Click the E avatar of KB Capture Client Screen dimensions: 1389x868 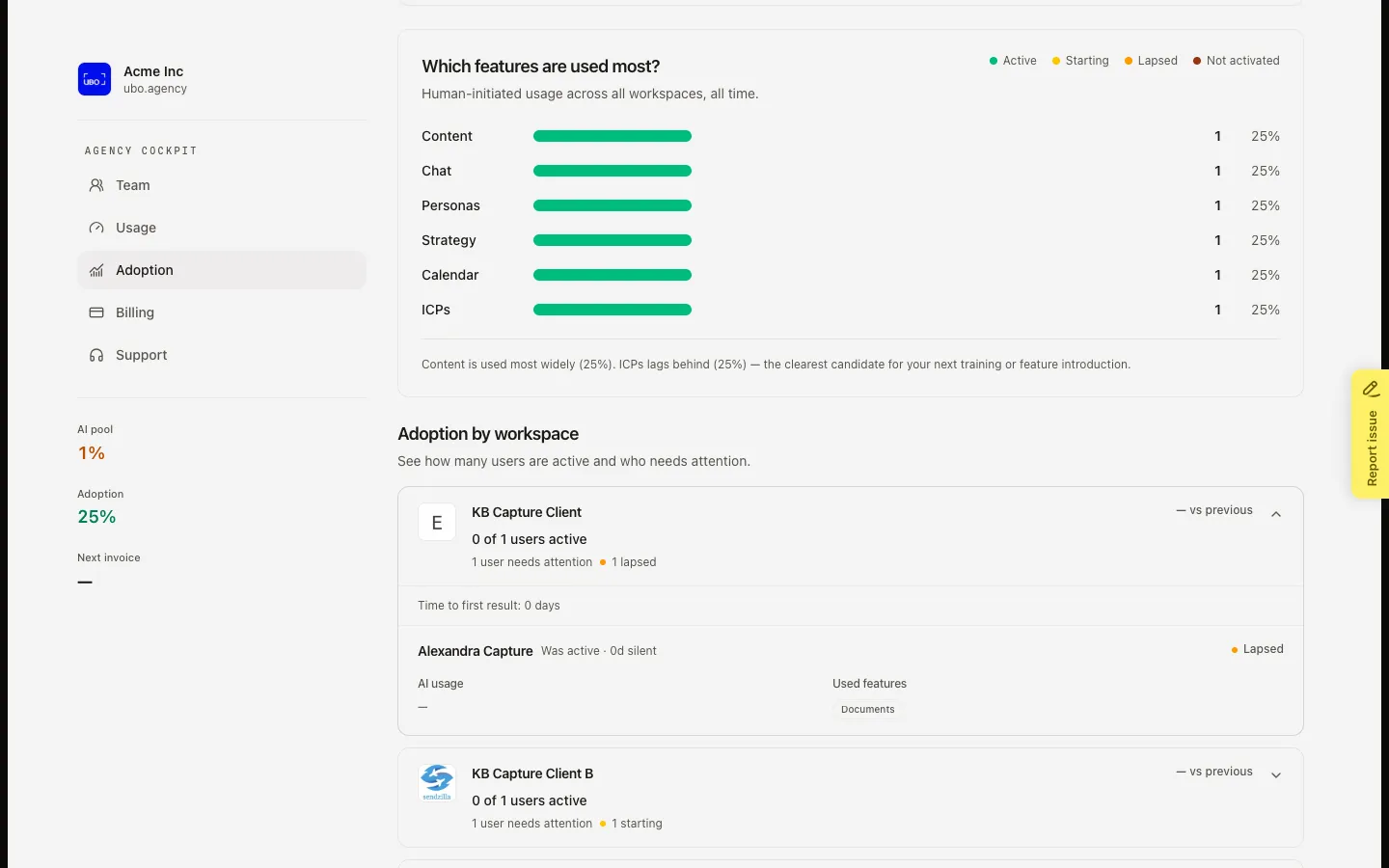(437, 522)
